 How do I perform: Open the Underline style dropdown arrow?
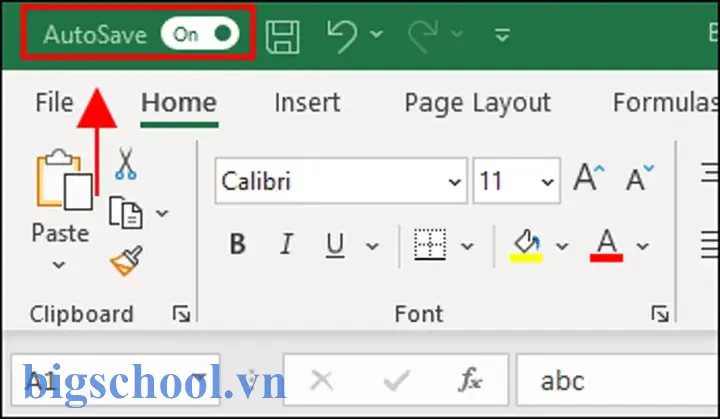372,246
